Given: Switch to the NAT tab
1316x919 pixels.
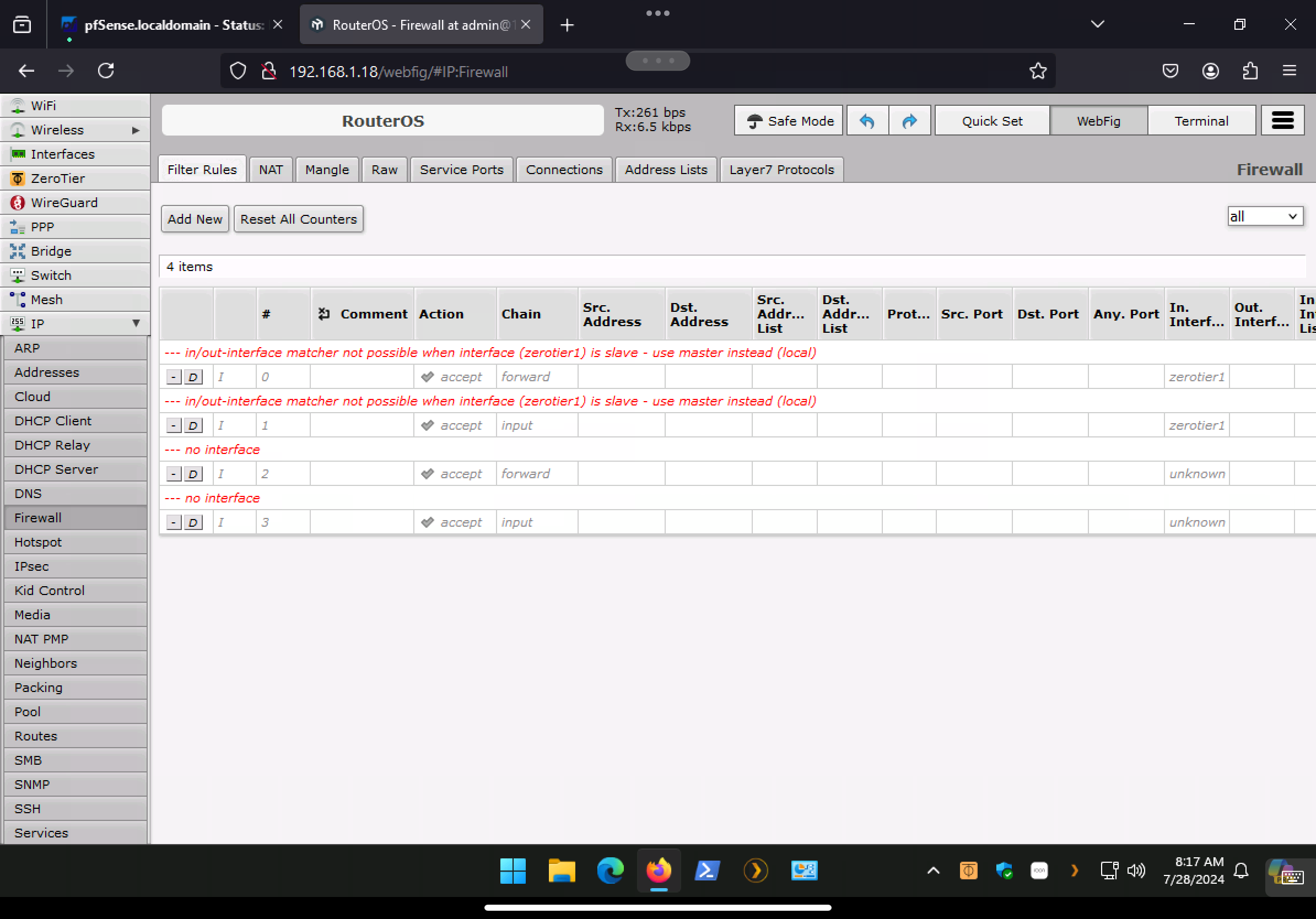Looking at the screenshot, I should [x=271, y=170].
